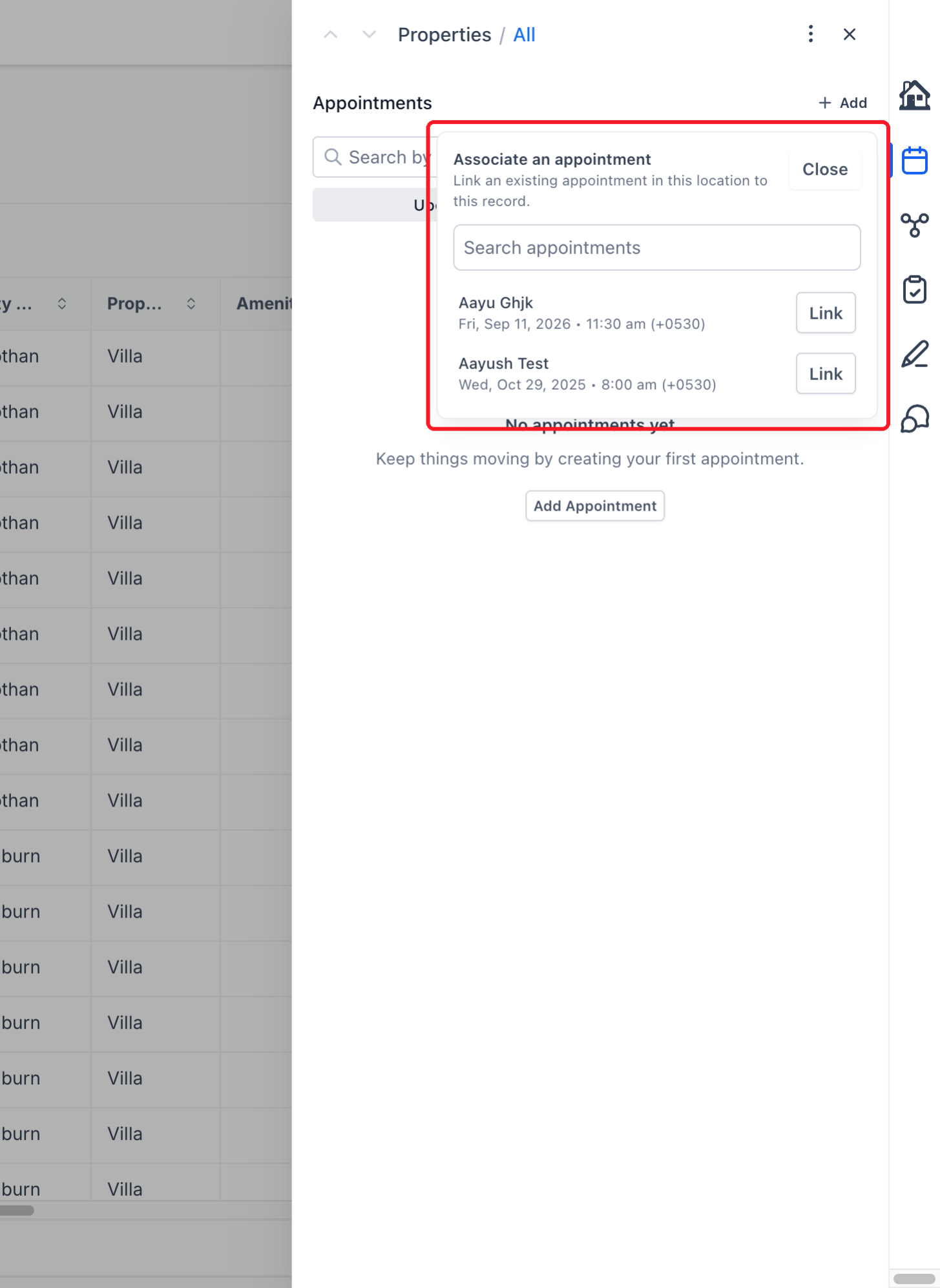The height and width of the screenshot is (1288, 940).
Task: Open the tasks clipboard icon in sidebar
Action: 914,290
